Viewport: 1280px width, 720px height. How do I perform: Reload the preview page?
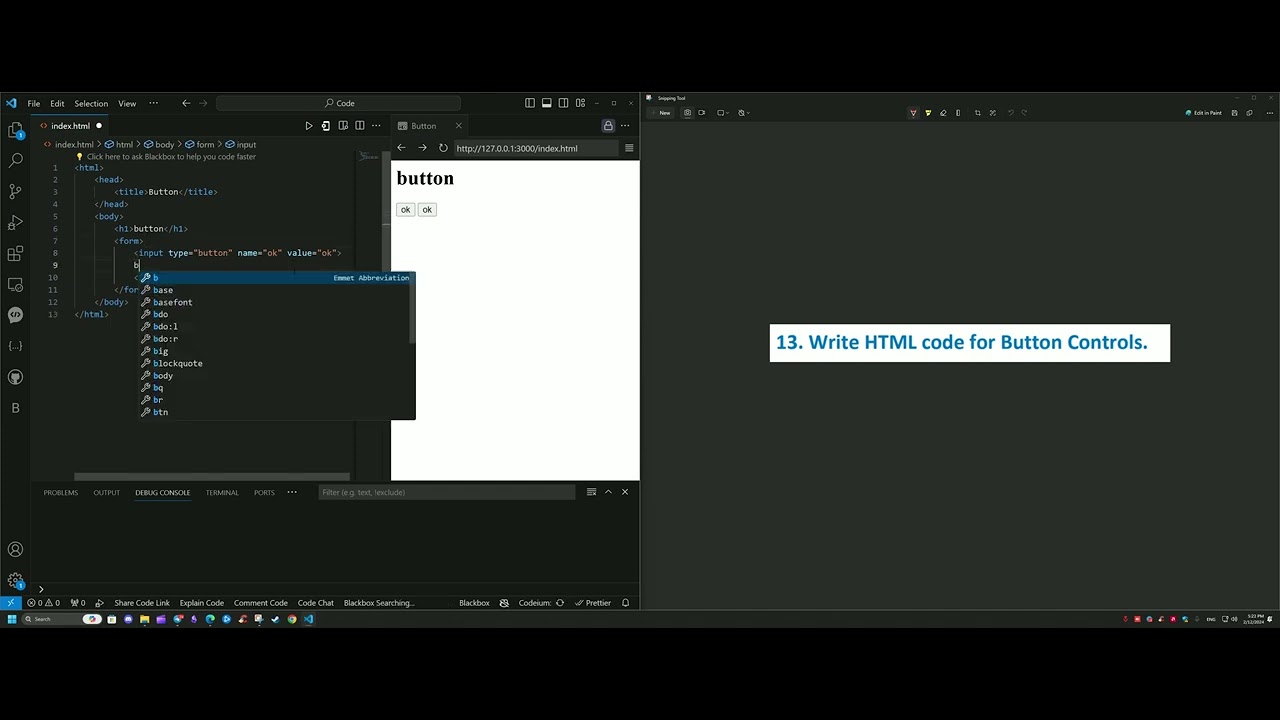(443, 148)
